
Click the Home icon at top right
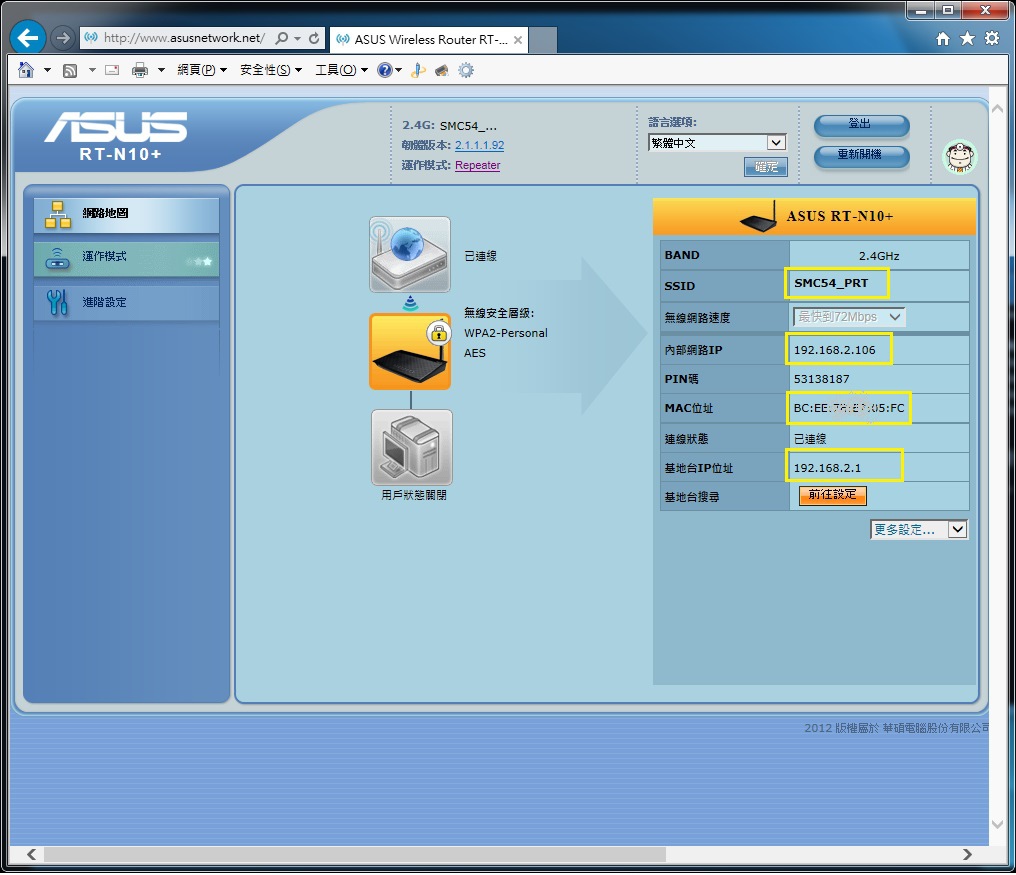point(943,39)
